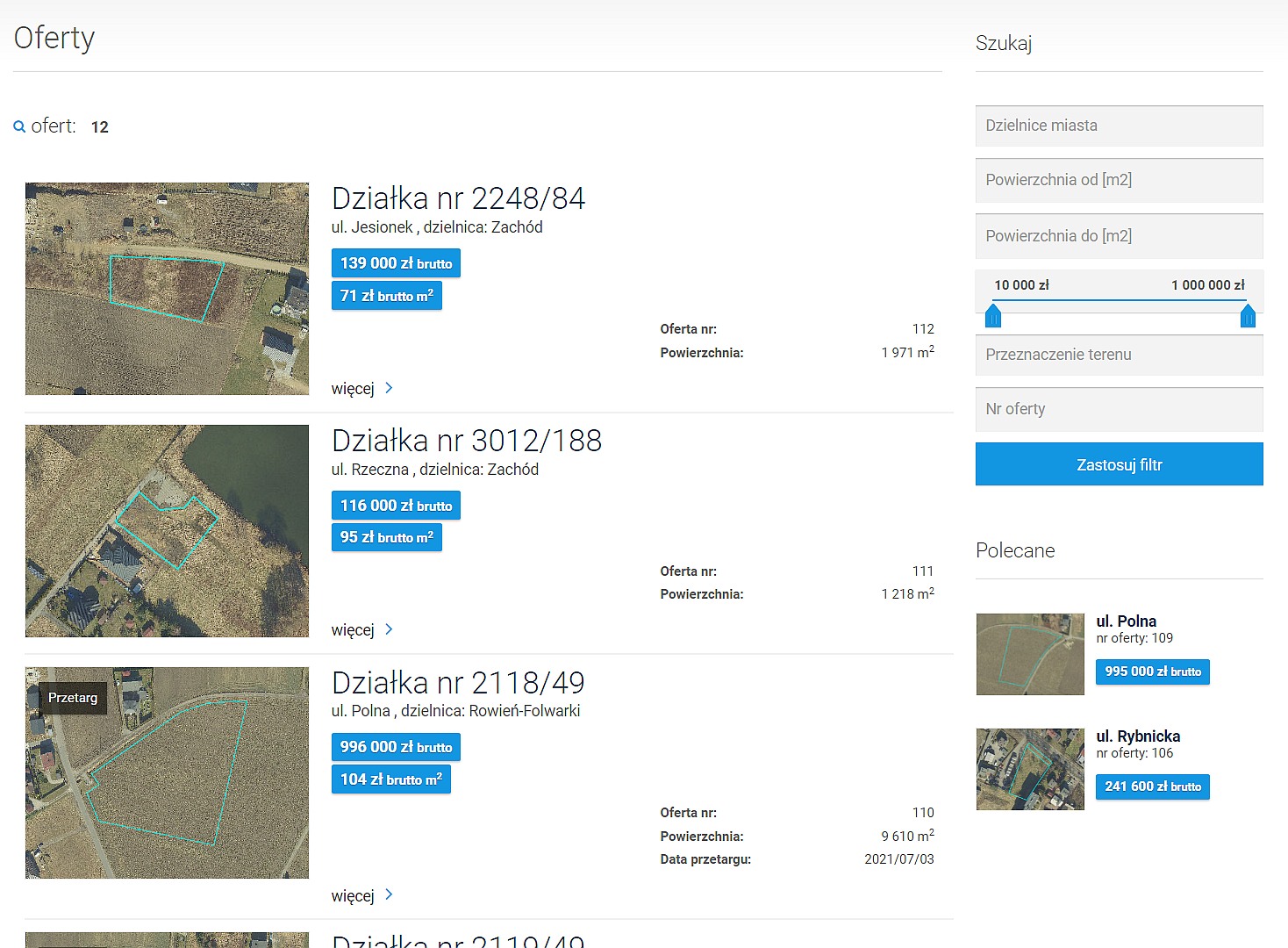This screenshot has height=948, width=1288.
Task: Click aerial thumbnail of ul. Jesionek plot
Action: pos(167,289)
